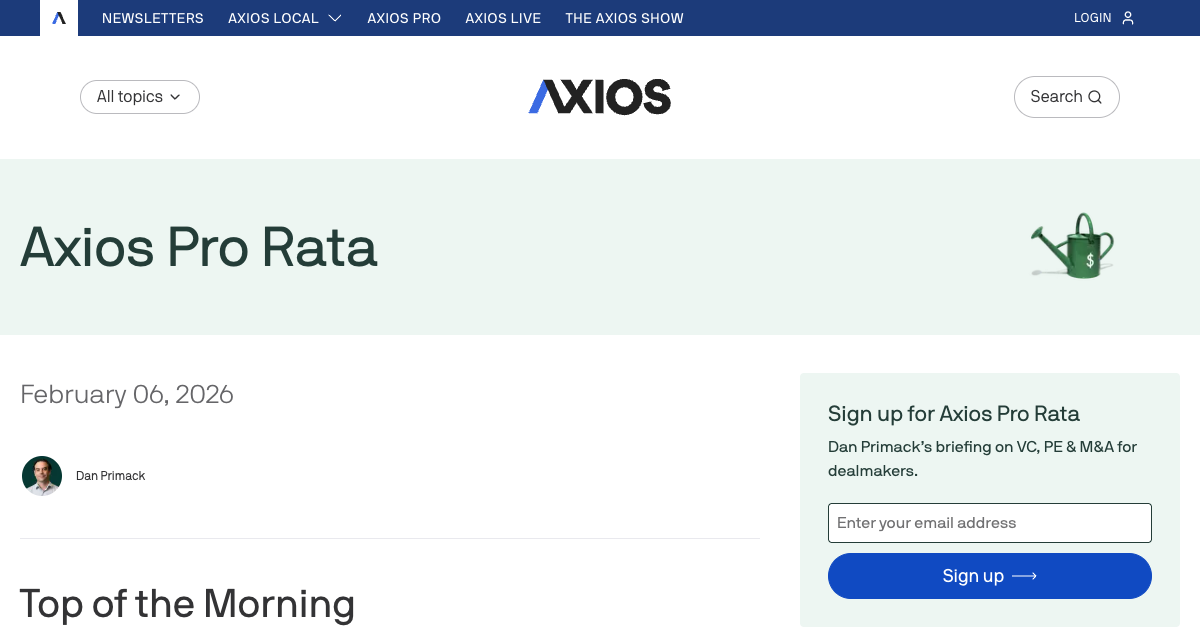Click Dan Primack's profile avatar
The width and height of the screenshot is (1200, 630).
click(41, 475)
